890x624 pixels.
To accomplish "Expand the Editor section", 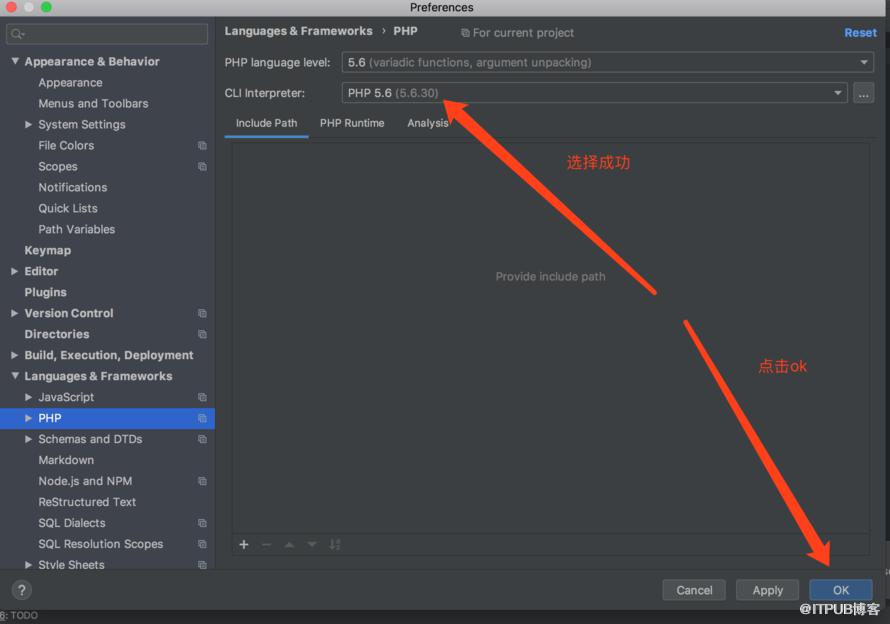I will point(15,271).
